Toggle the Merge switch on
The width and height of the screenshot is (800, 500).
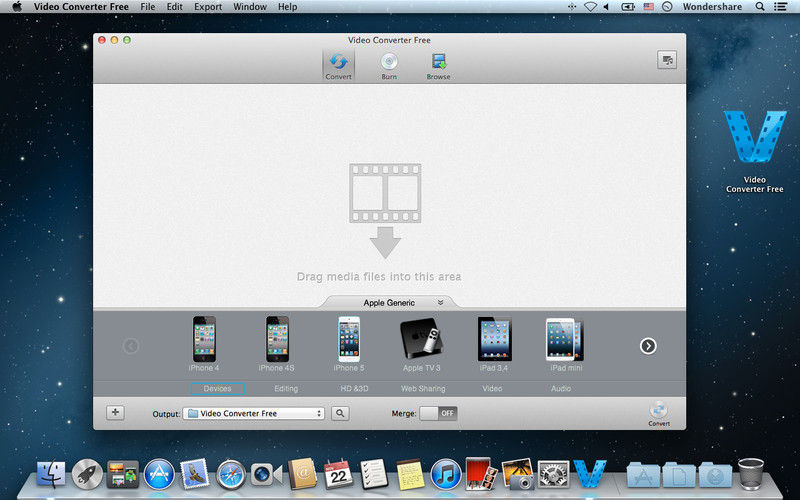pyautogui.click(x=438, y=413)
